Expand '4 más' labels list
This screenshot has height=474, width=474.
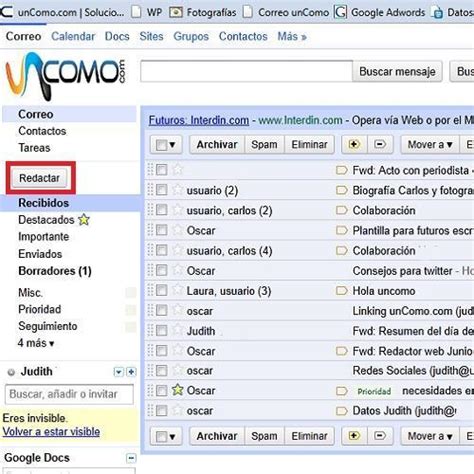click(36, 343)
